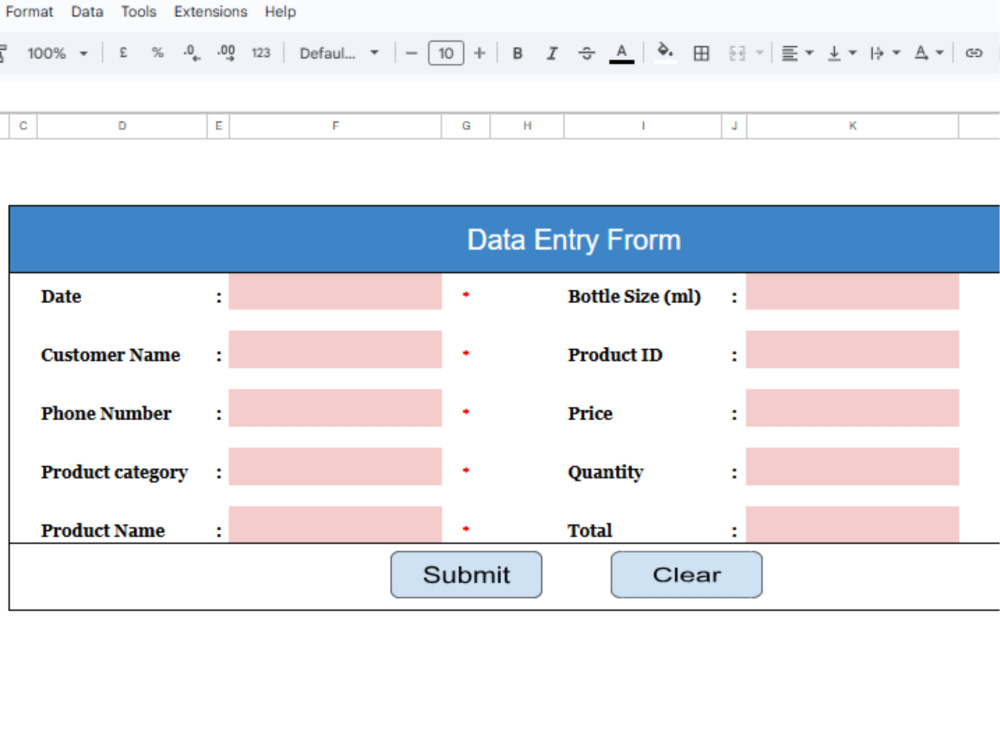Open the Data menu
The image size is (1000, 750).
click(87, 11)
